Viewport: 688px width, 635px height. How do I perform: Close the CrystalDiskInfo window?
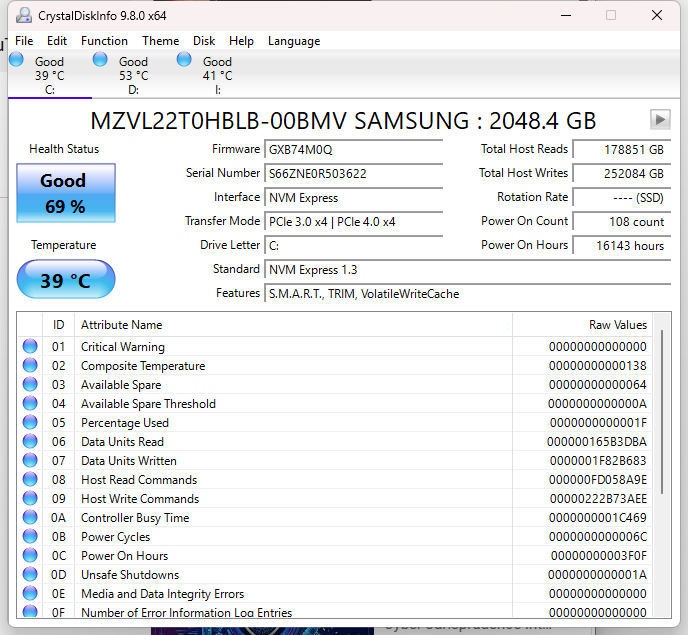click(x=657, y=15)
